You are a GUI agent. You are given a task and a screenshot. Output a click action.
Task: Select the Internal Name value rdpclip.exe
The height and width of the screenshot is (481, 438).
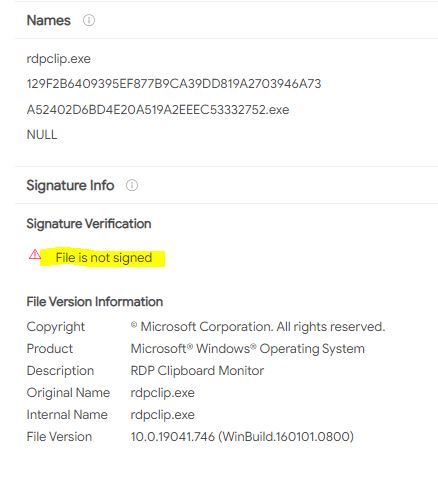tap(163, 415)
